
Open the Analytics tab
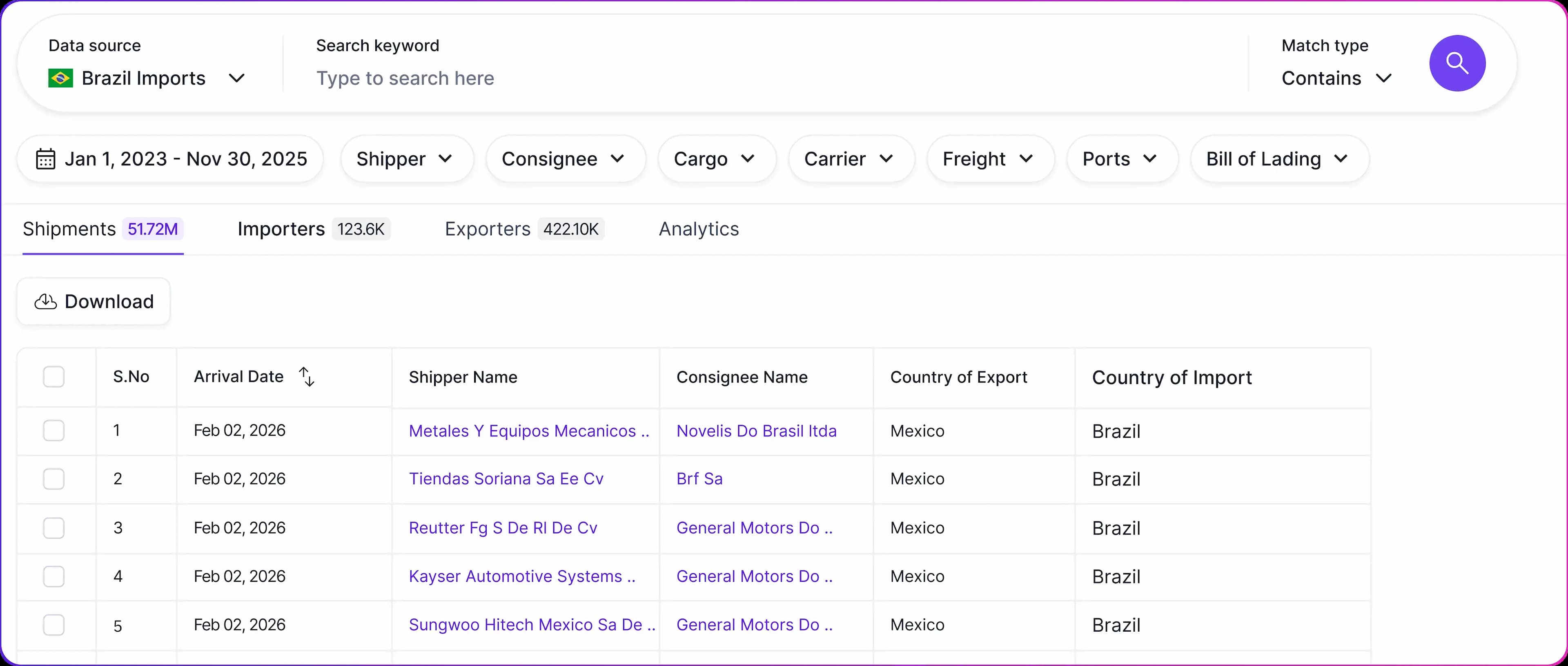point(698,229)
